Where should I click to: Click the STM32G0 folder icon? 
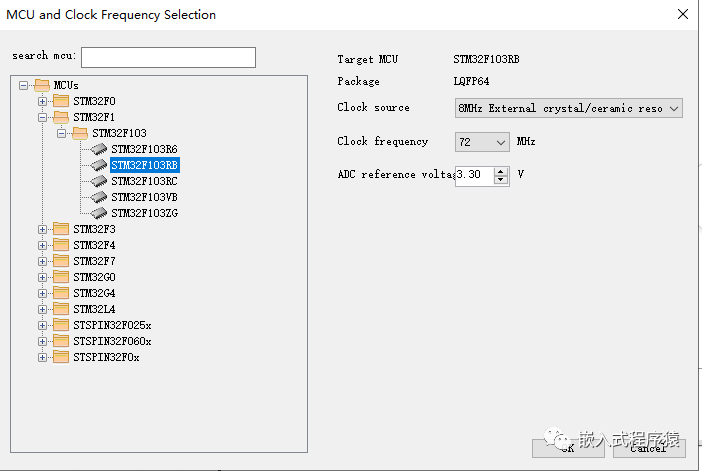[61, 277]
